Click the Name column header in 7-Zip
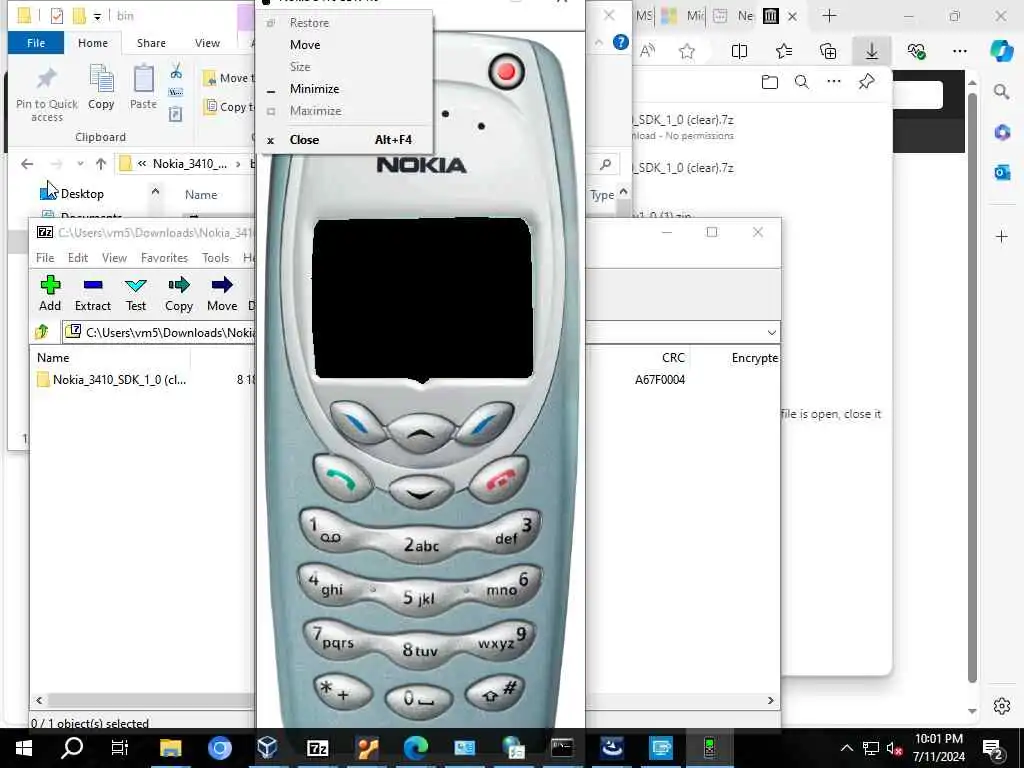 (53, 357)
